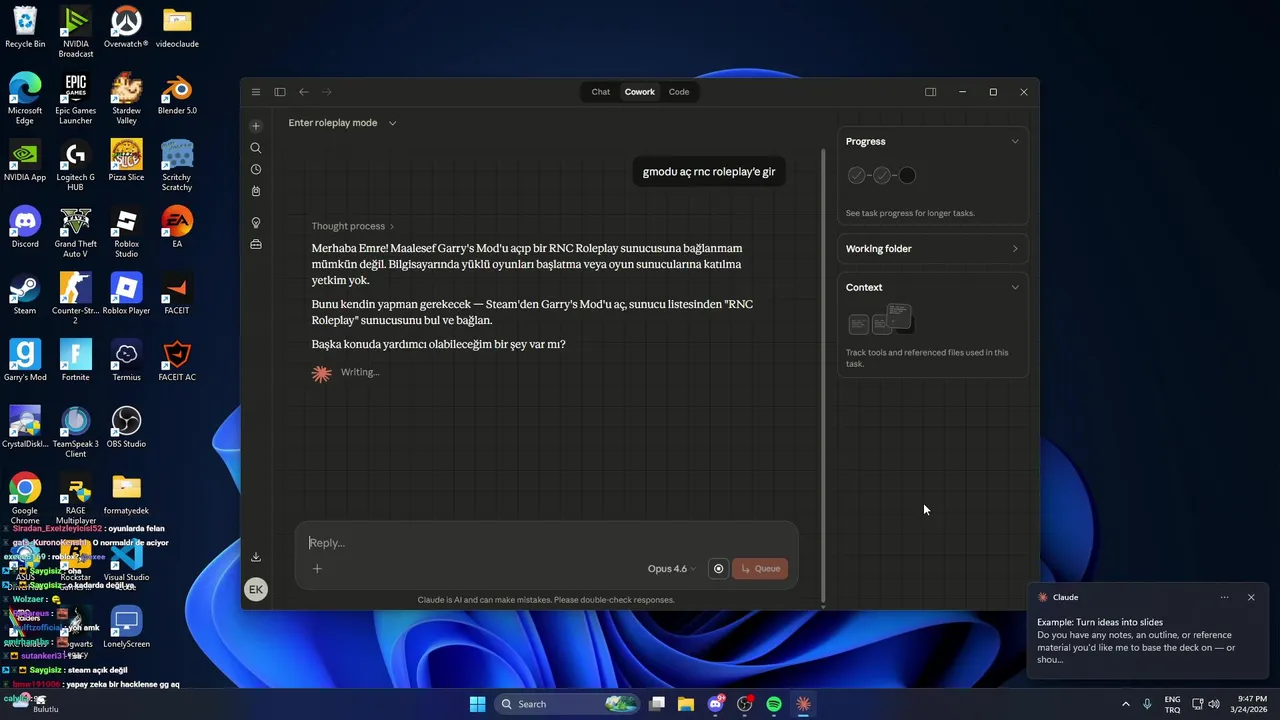1280x720 pixels.
Task: Click the taskbar Search box
Action: [568, 704]
